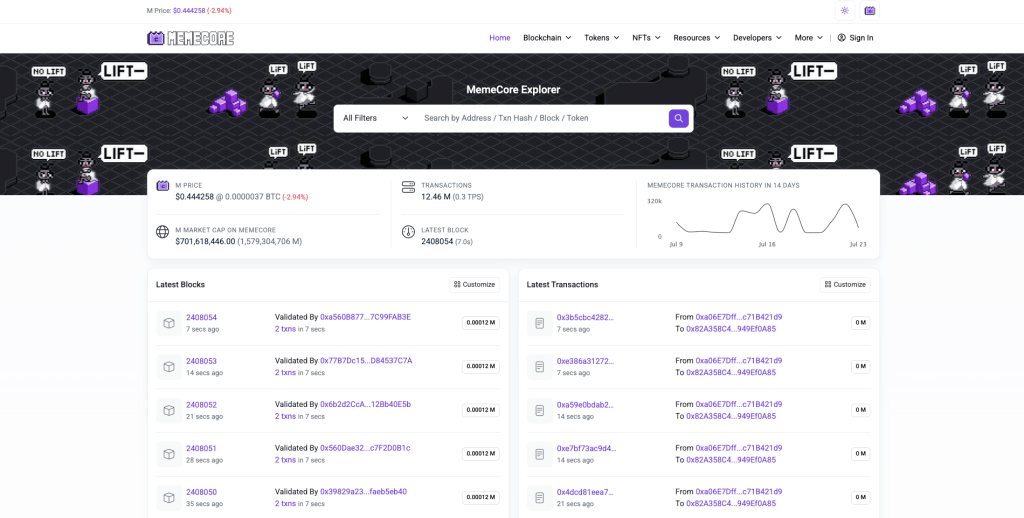Click the transaction history chart line
The width and height of the screenshot is (1024, 518).
(766, 213)
